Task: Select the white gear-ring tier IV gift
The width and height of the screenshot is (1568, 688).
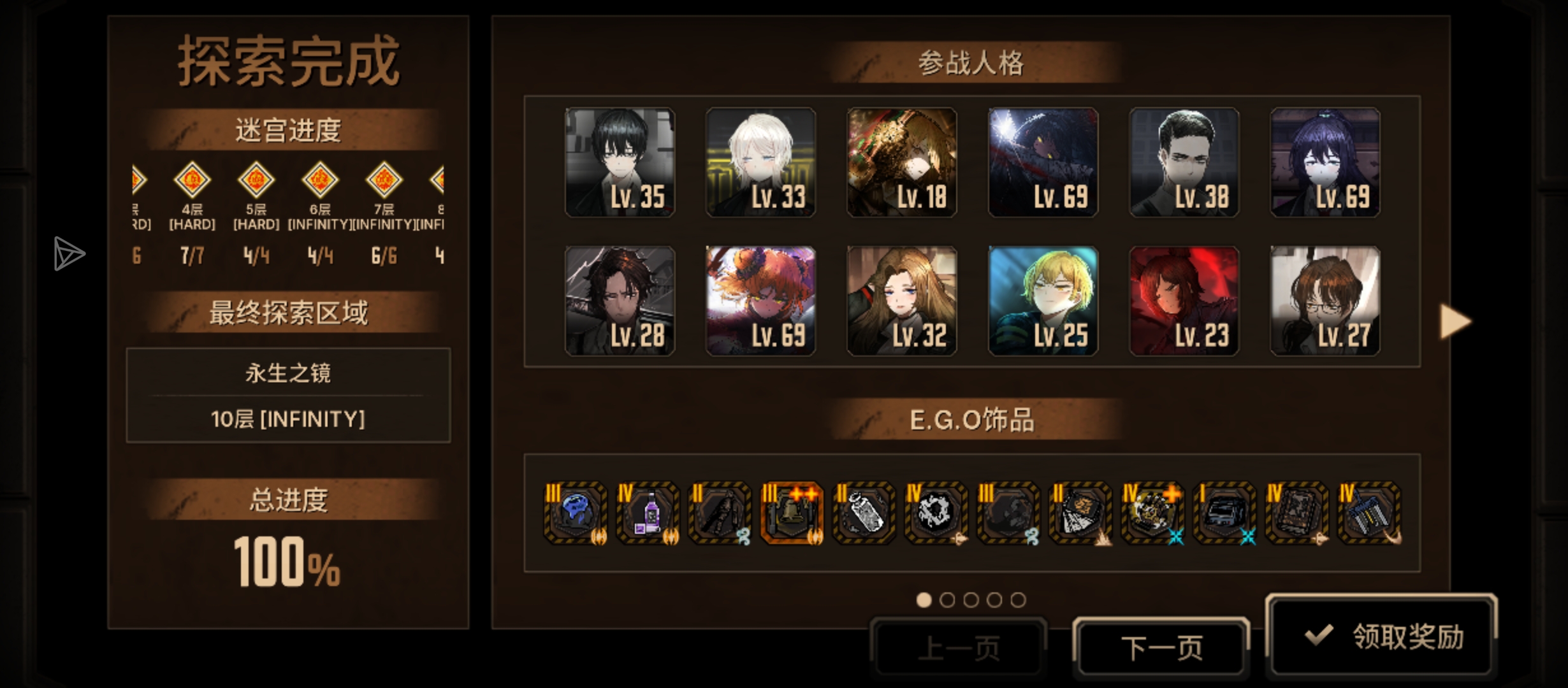Action: [936, 513]
